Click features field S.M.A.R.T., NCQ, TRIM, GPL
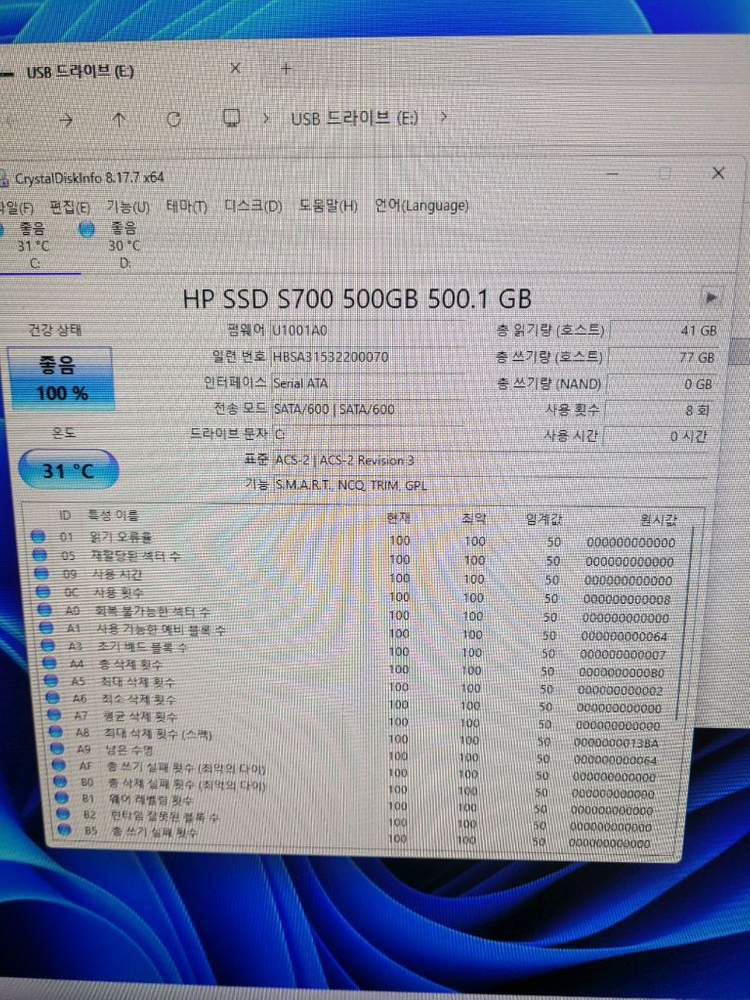The height and width of the screenshot is (1000, 750). click(x=490, y=485)
